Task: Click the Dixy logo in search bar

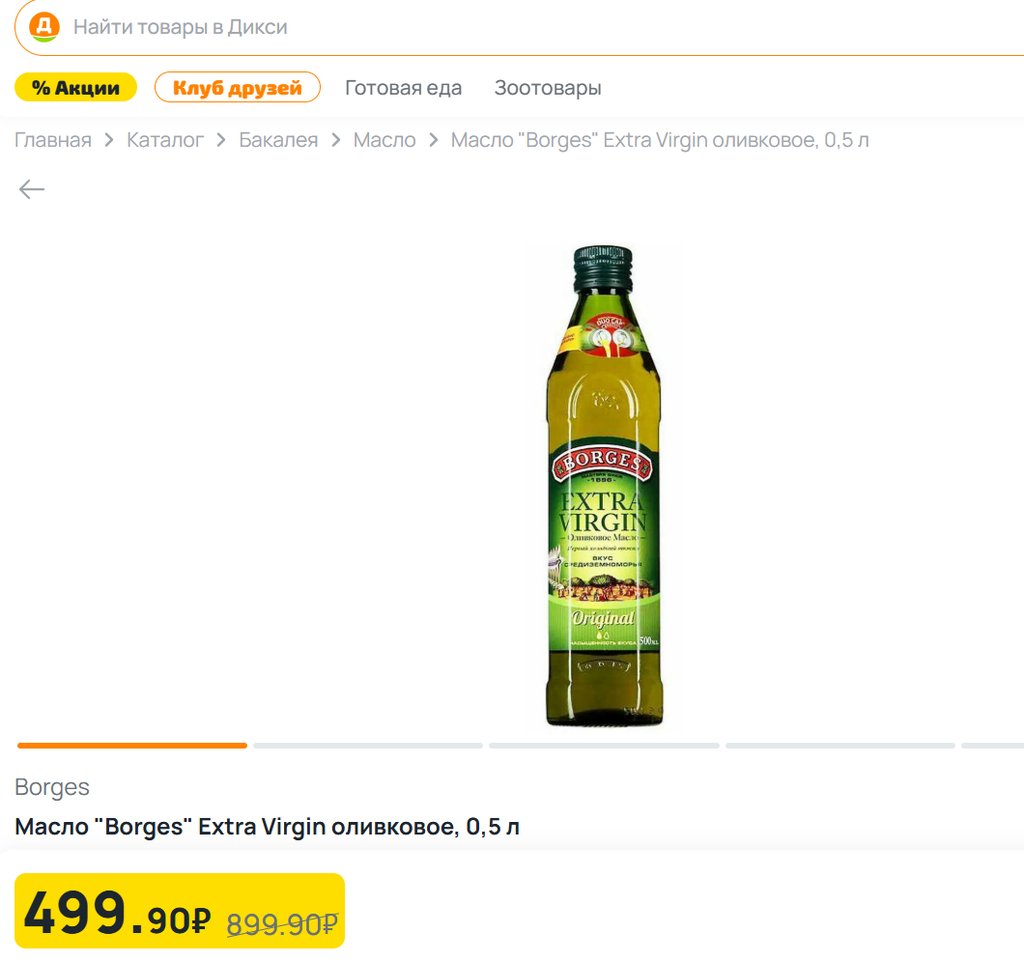Action: click(x=44, y=27)
